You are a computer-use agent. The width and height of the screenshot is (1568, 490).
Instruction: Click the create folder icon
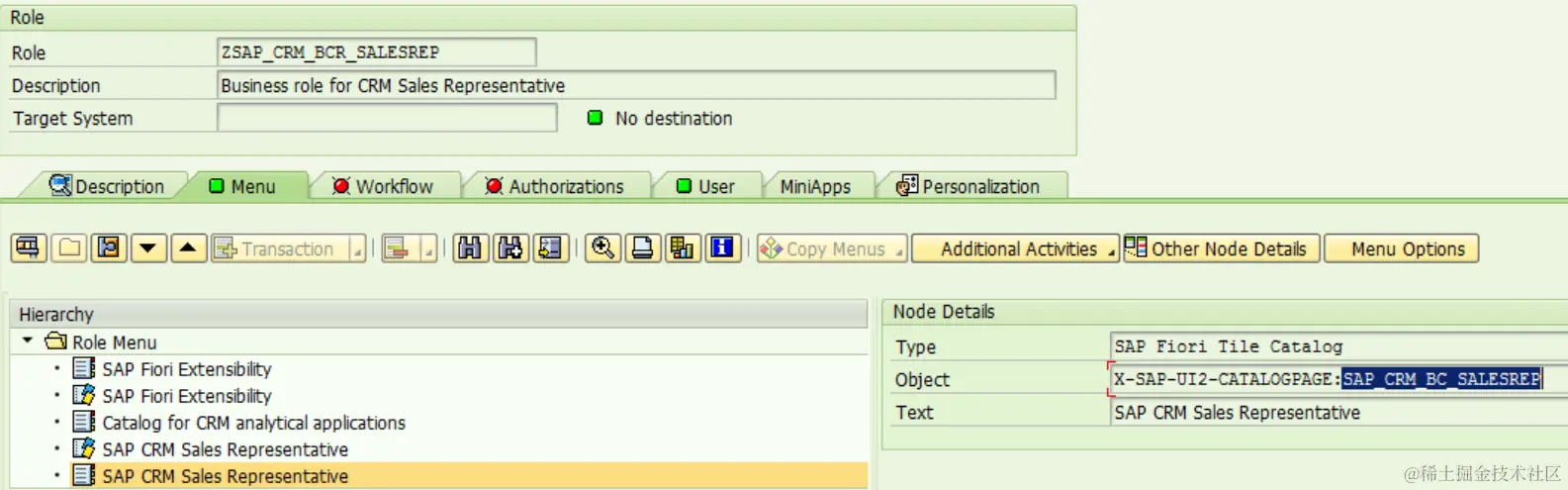coord(69,248)
